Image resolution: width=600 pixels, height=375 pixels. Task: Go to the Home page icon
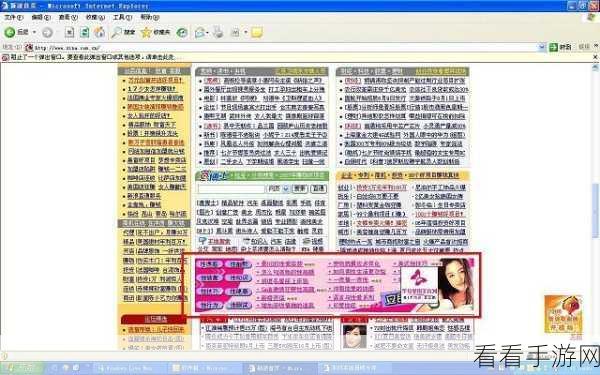99,33
